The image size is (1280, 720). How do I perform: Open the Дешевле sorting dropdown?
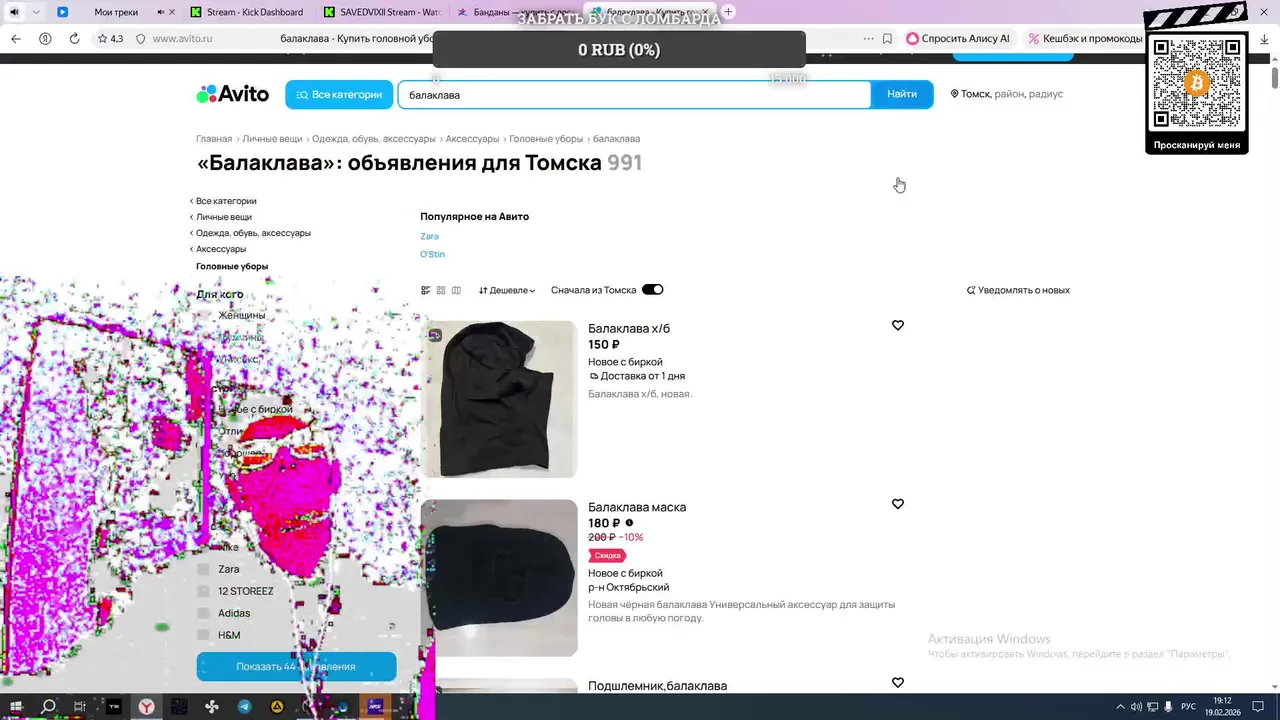(x=507, y=290)
